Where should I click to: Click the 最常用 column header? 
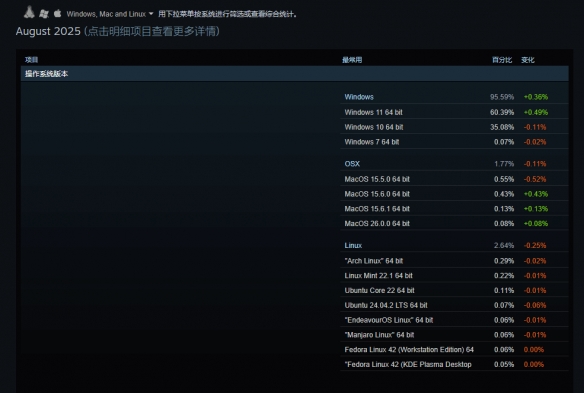pyautogui.click(x=352, y=60)
